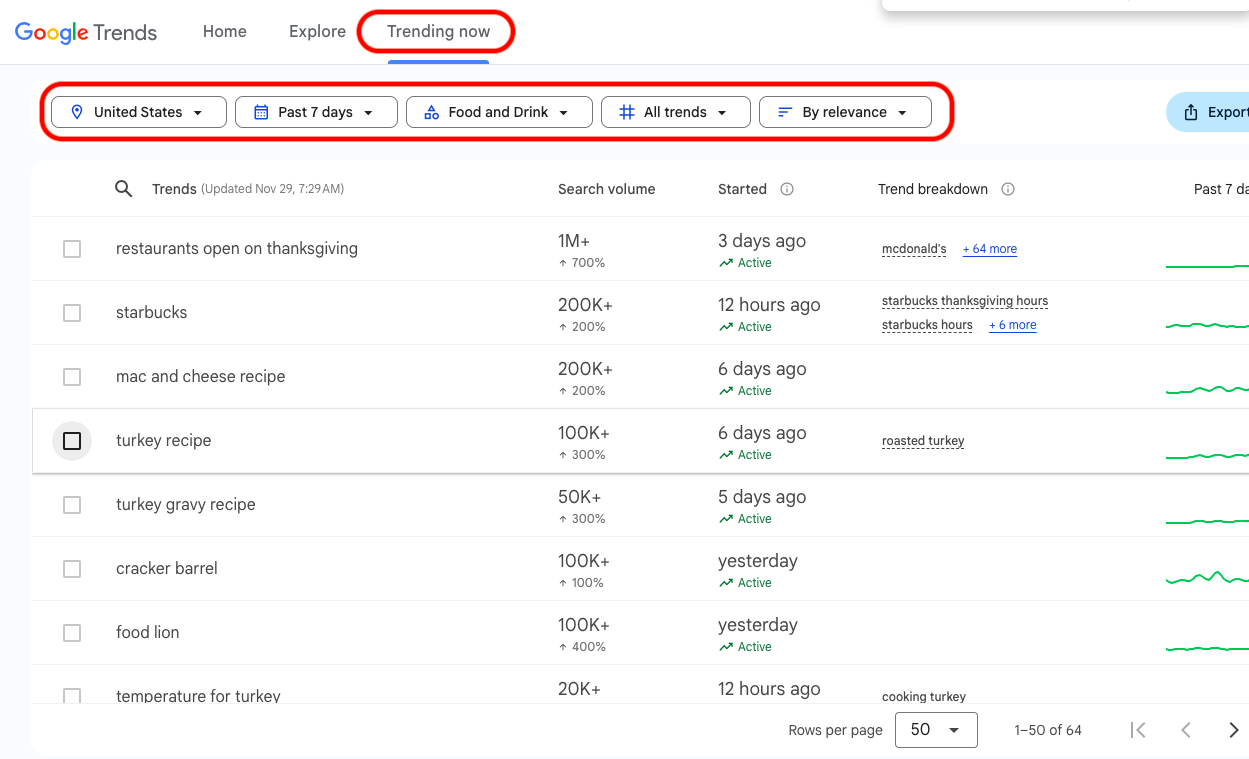Click the sparkline chart for cracker barrel
Viewport: 1249px width, 759px height.
[x=1207, y=577]
